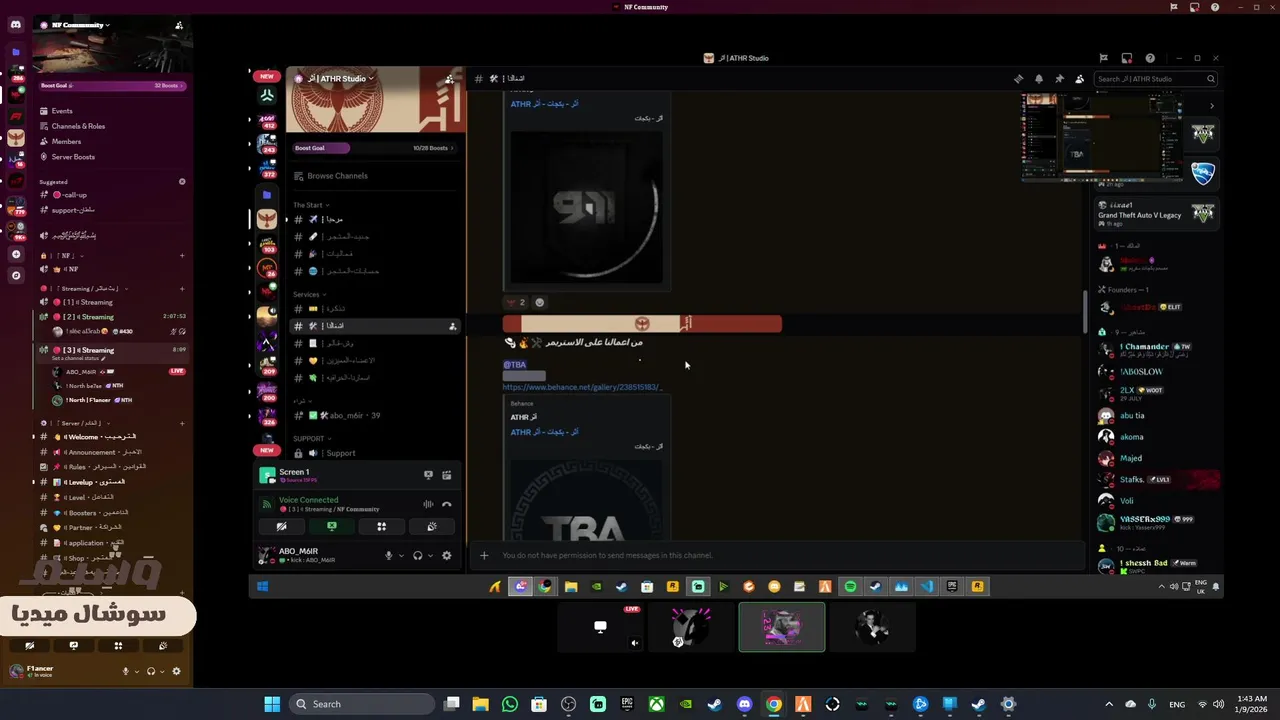Screen dimensions: 1280x720
Task: Open input device options arrow beside F1ancer mic
Action: pos(136,672)
